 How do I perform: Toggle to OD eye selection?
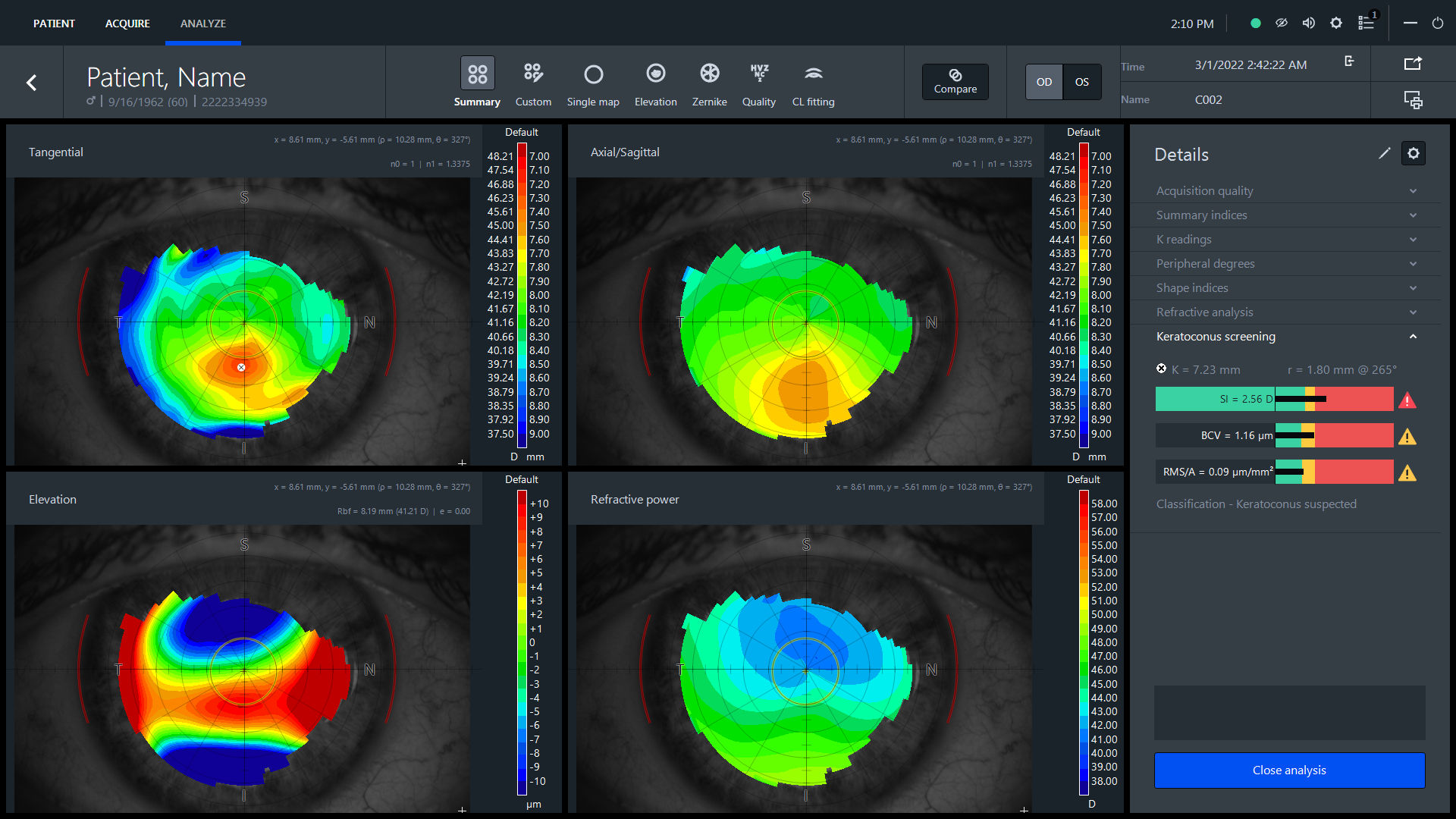tap(1044, 81)
